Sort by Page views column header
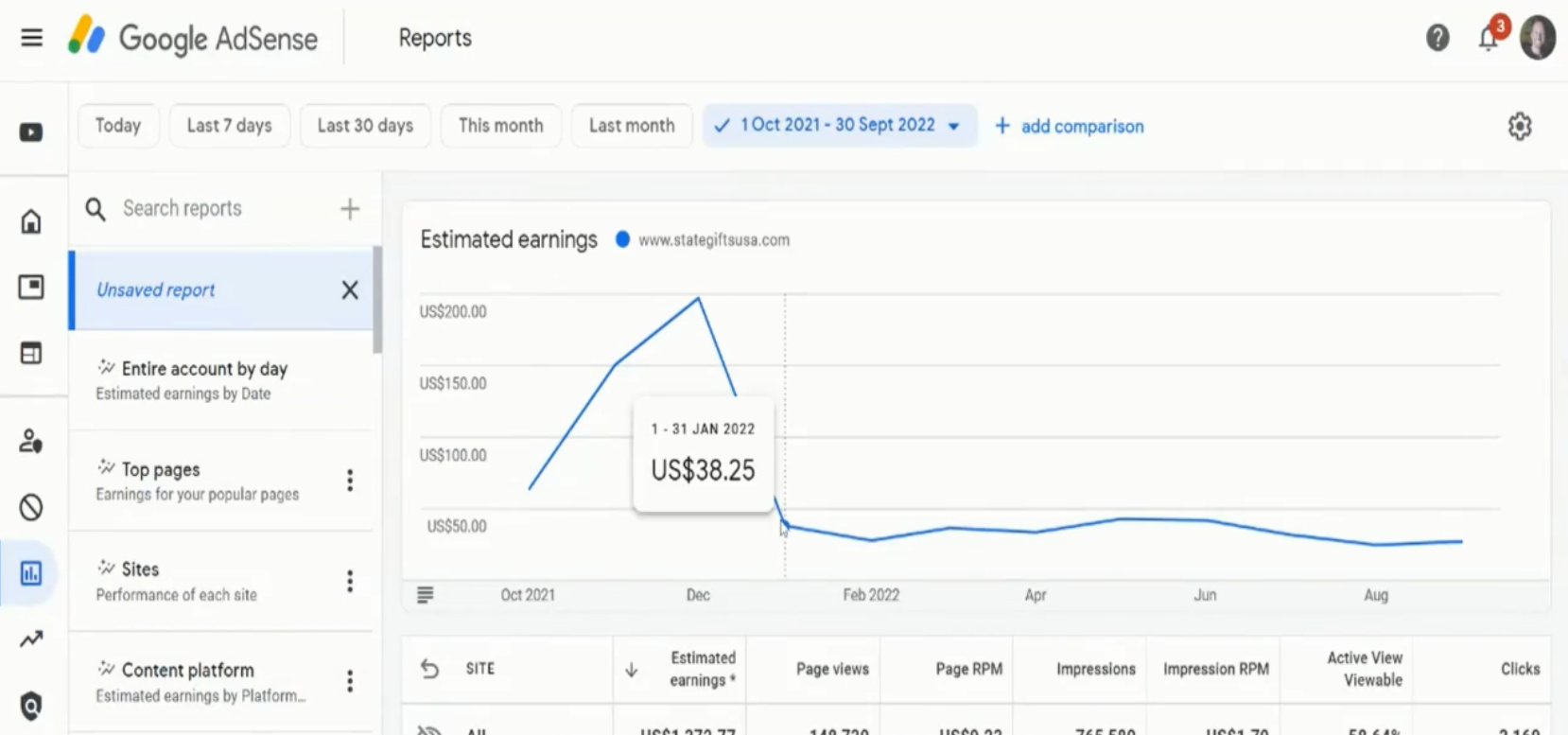The image size is (1568, 735). (832, 669)
